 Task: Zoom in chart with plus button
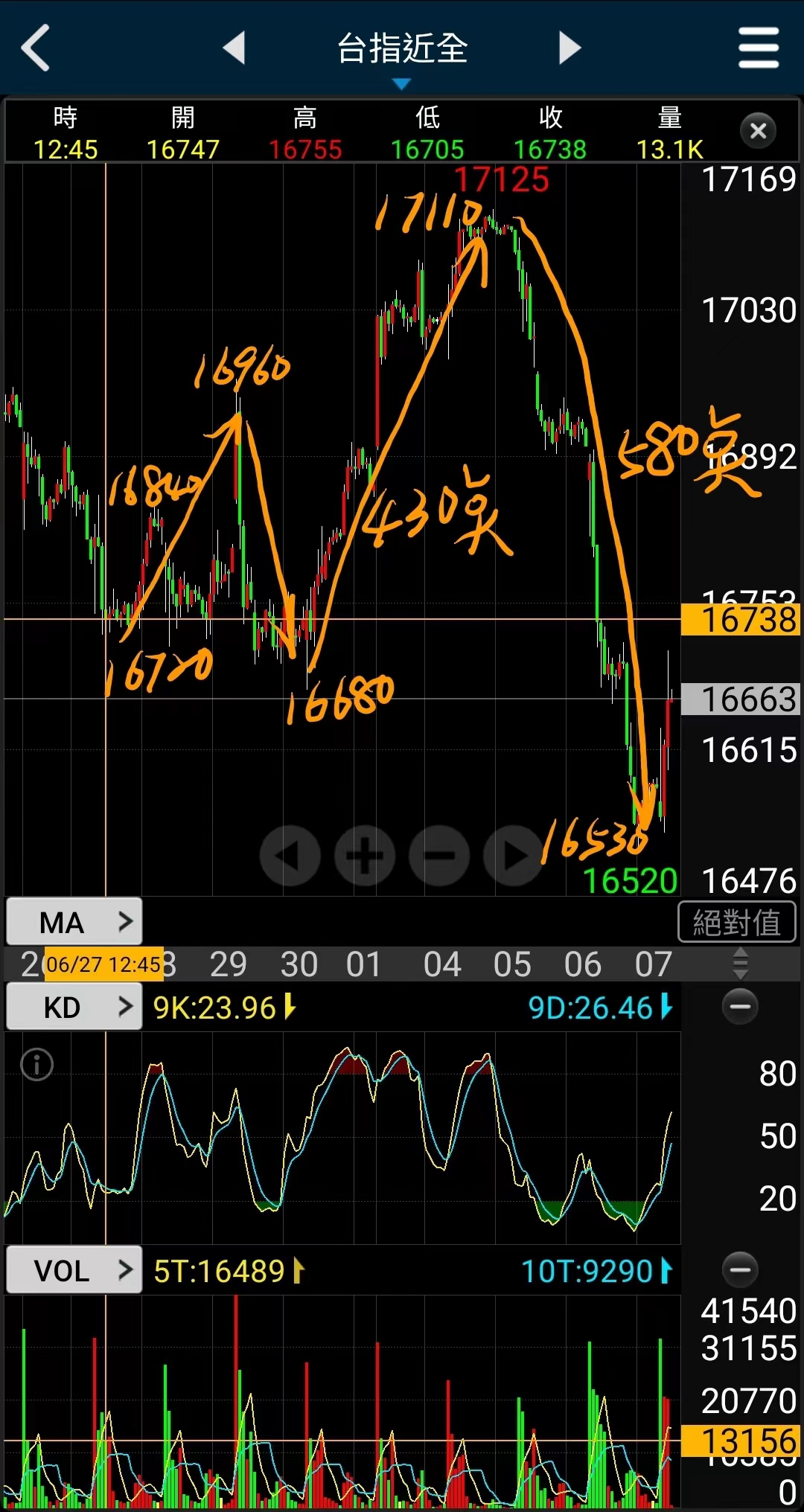[365, 856]
